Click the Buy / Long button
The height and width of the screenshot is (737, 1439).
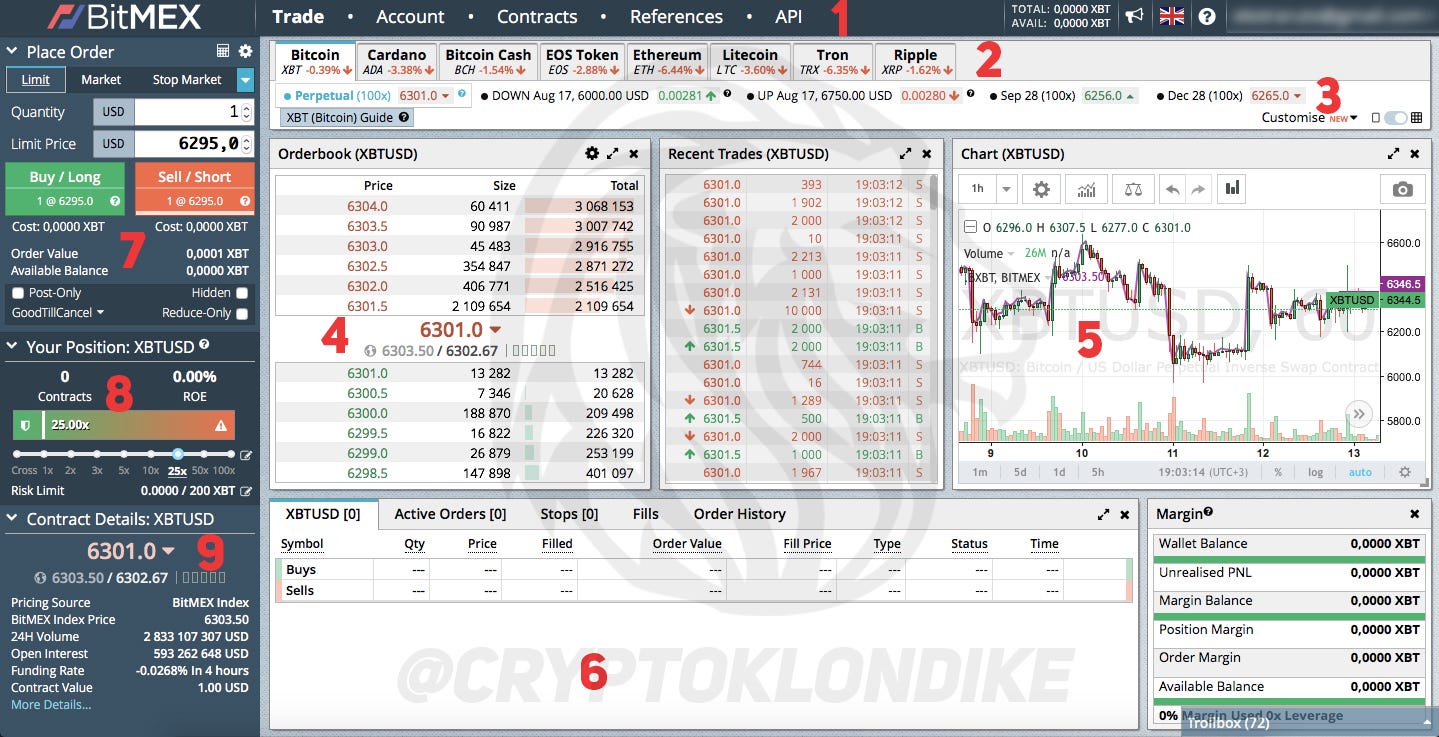[x=65, y=187]
